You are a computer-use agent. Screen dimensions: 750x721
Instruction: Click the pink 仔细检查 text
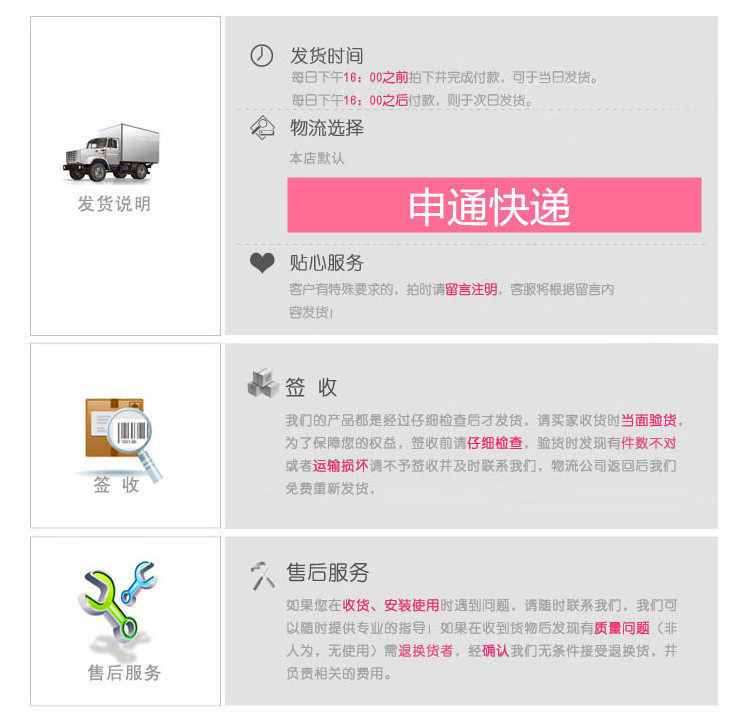click(495, 443)
